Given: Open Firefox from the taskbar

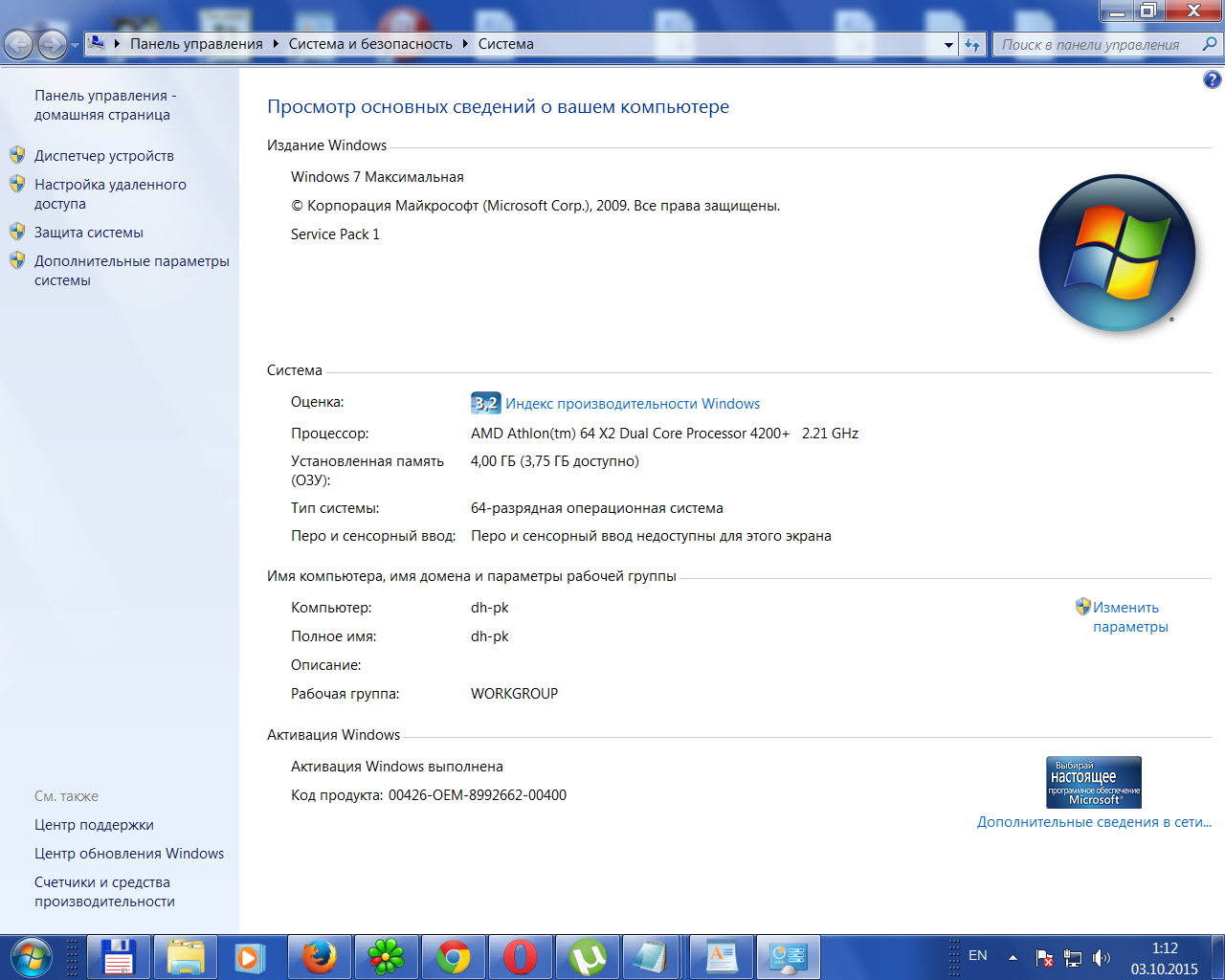Looking at the screenshot, I should 320,957.
